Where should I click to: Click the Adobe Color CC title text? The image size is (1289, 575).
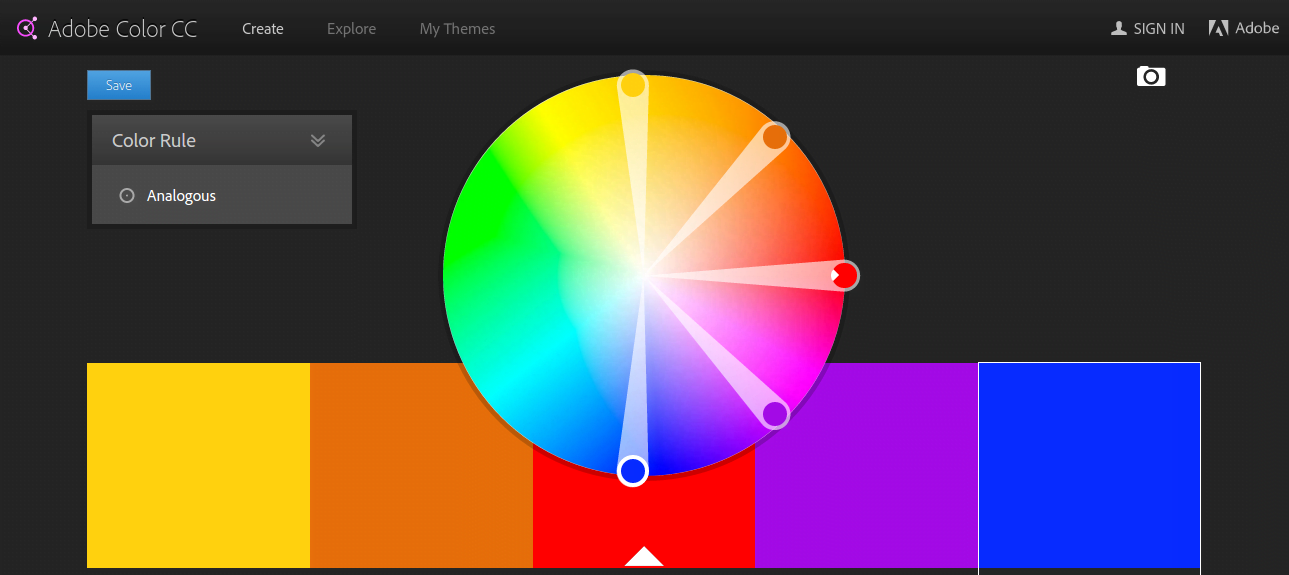point(122,29)
